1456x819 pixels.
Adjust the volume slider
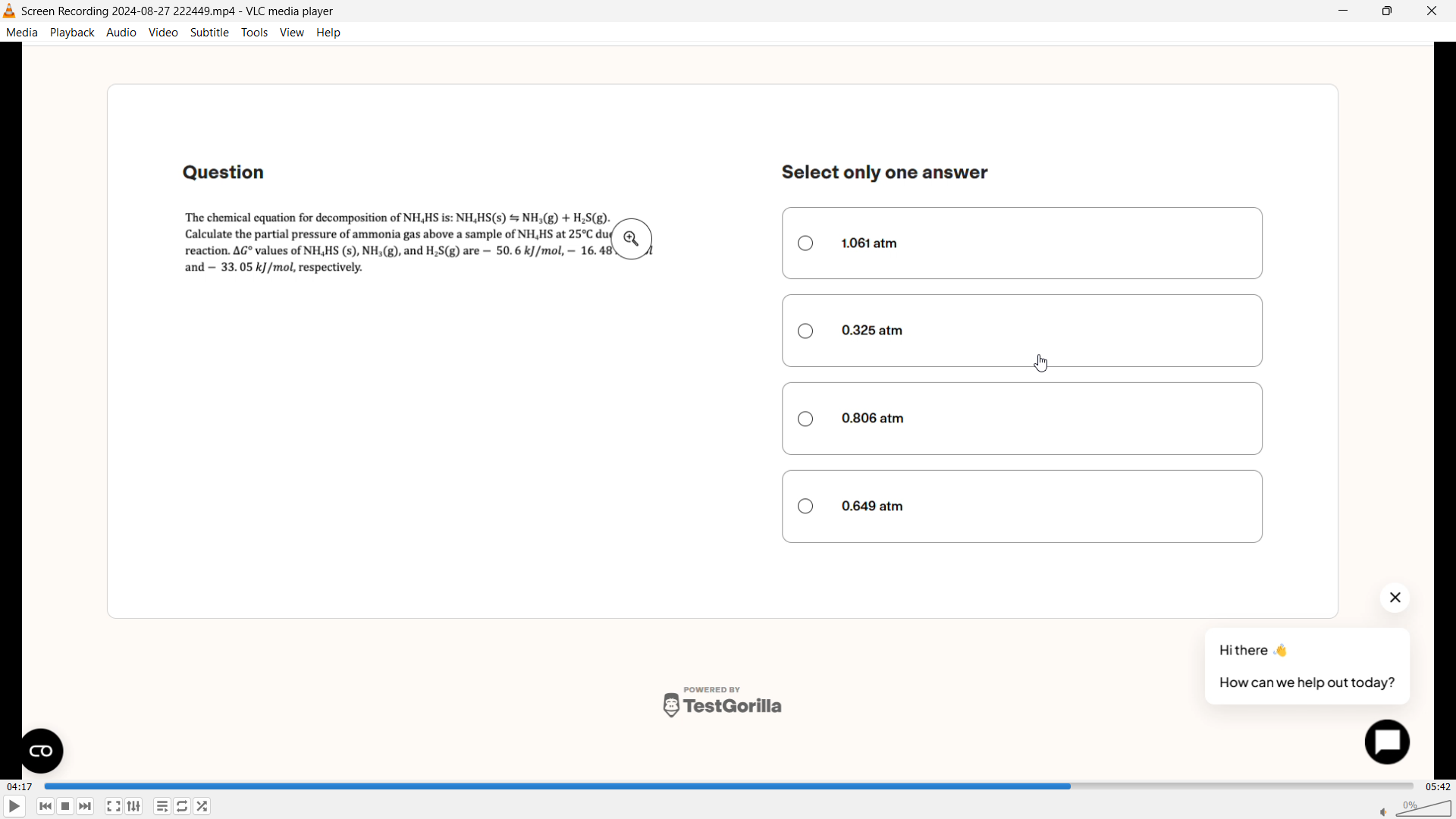point(1423,808)
